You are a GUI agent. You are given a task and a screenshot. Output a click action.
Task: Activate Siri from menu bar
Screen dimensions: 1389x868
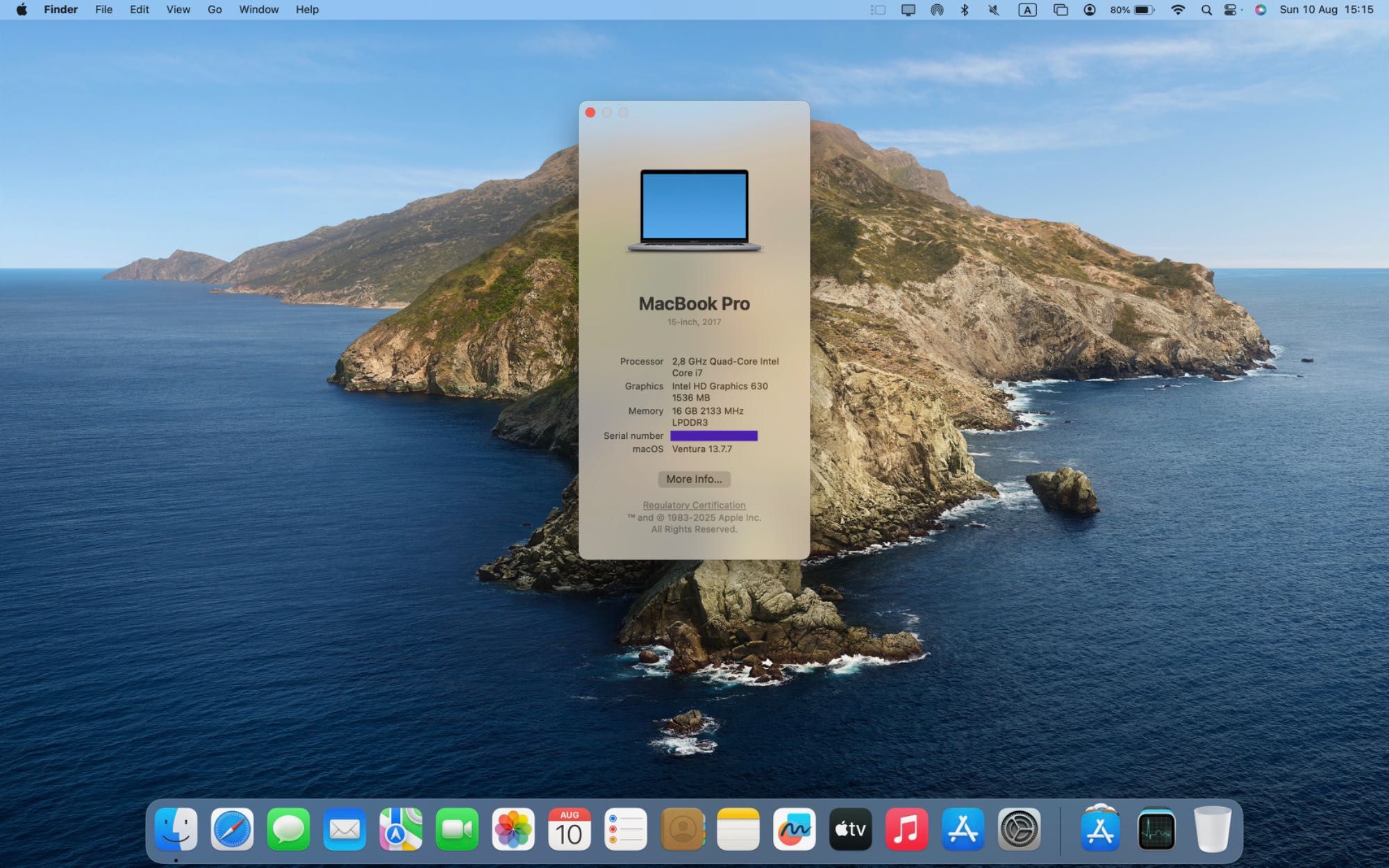pos(1261,10)
